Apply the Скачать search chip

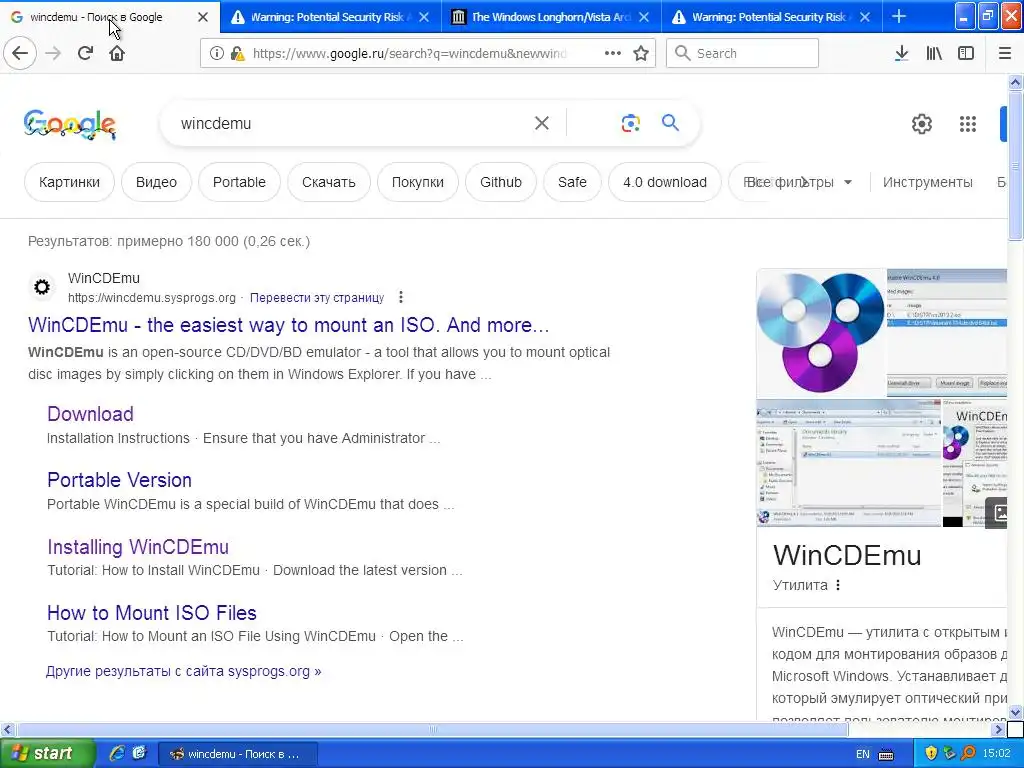[x=328, y=182]
